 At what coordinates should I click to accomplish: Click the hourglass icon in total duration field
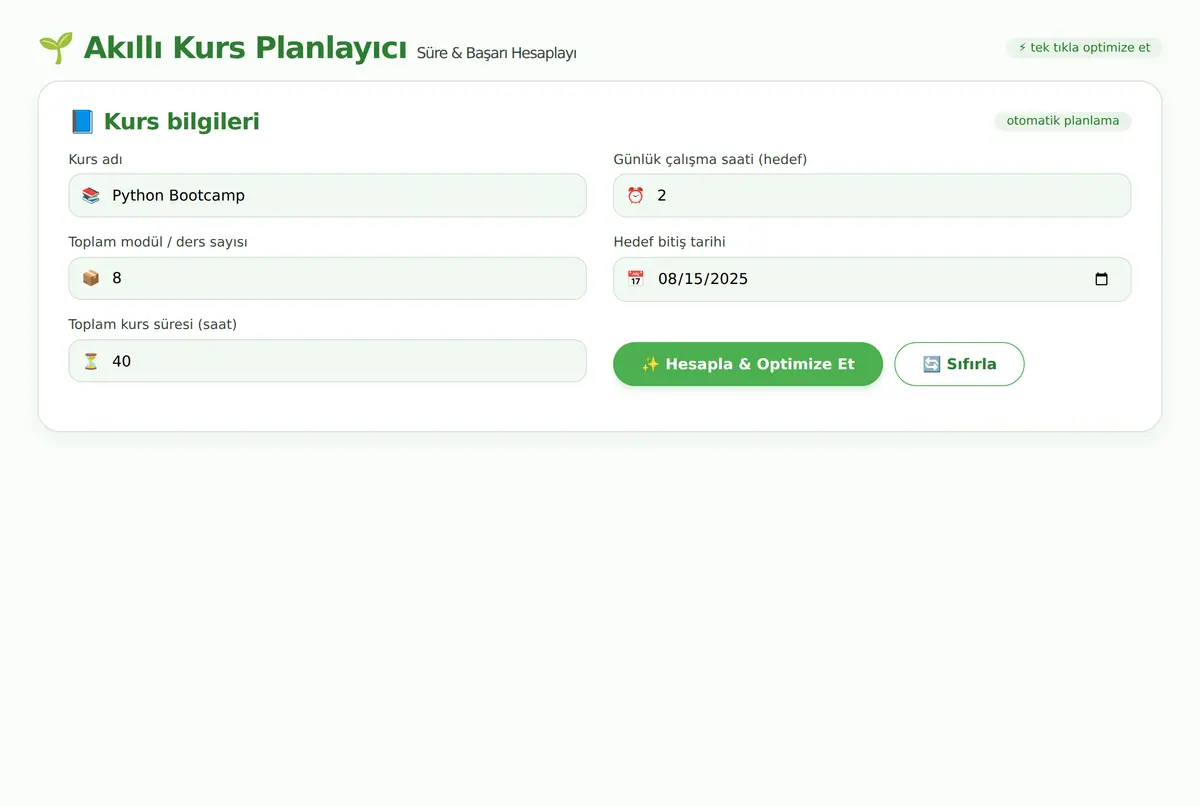point(91,361)
